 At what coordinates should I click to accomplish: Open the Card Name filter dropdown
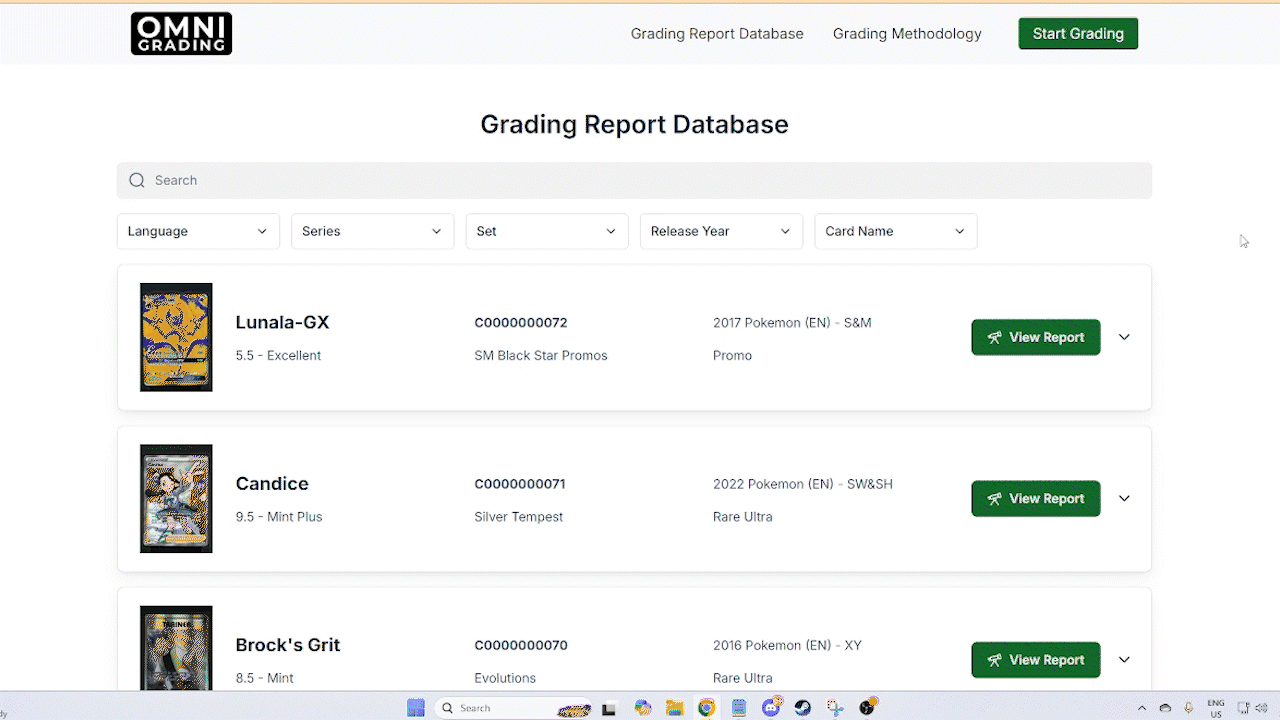click(895, 231)
